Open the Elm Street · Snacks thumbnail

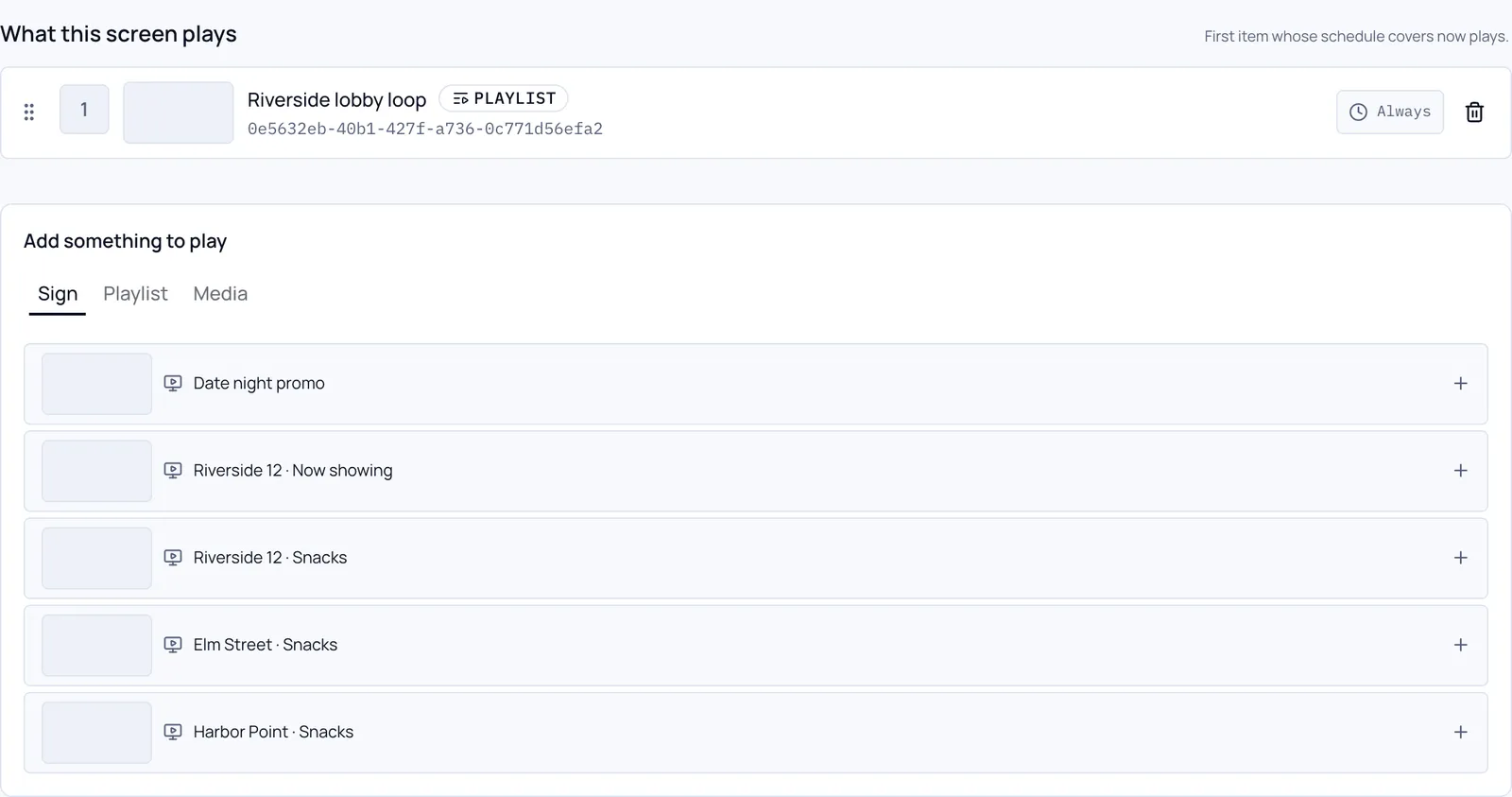tap(96, 645)
